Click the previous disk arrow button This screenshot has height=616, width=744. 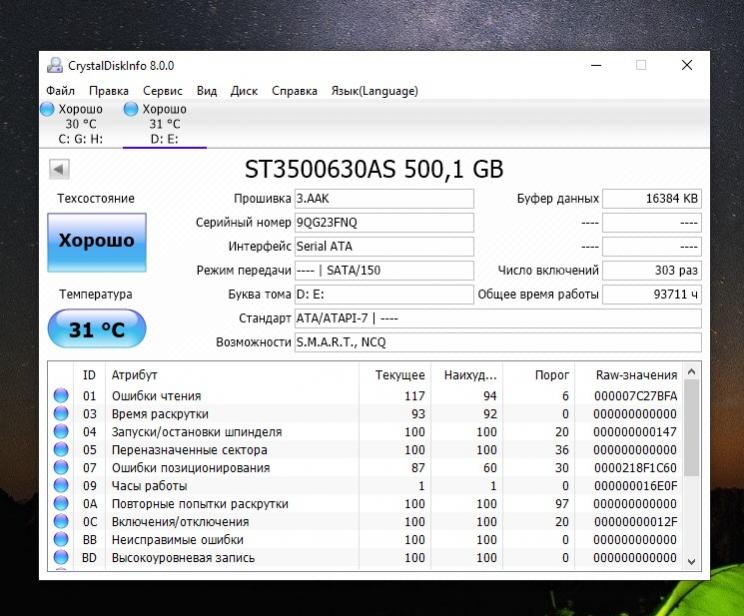point(59,169)
